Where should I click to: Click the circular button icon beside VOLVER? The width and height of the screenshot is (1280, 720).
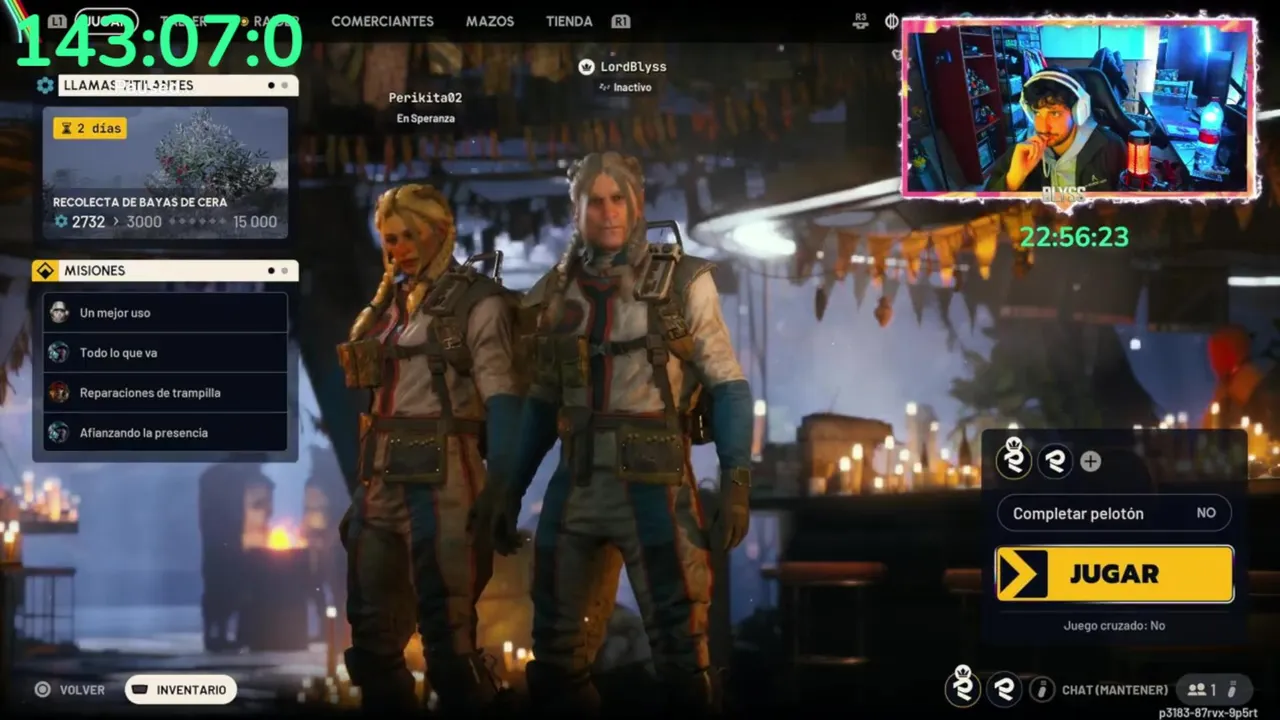point(42,689)
